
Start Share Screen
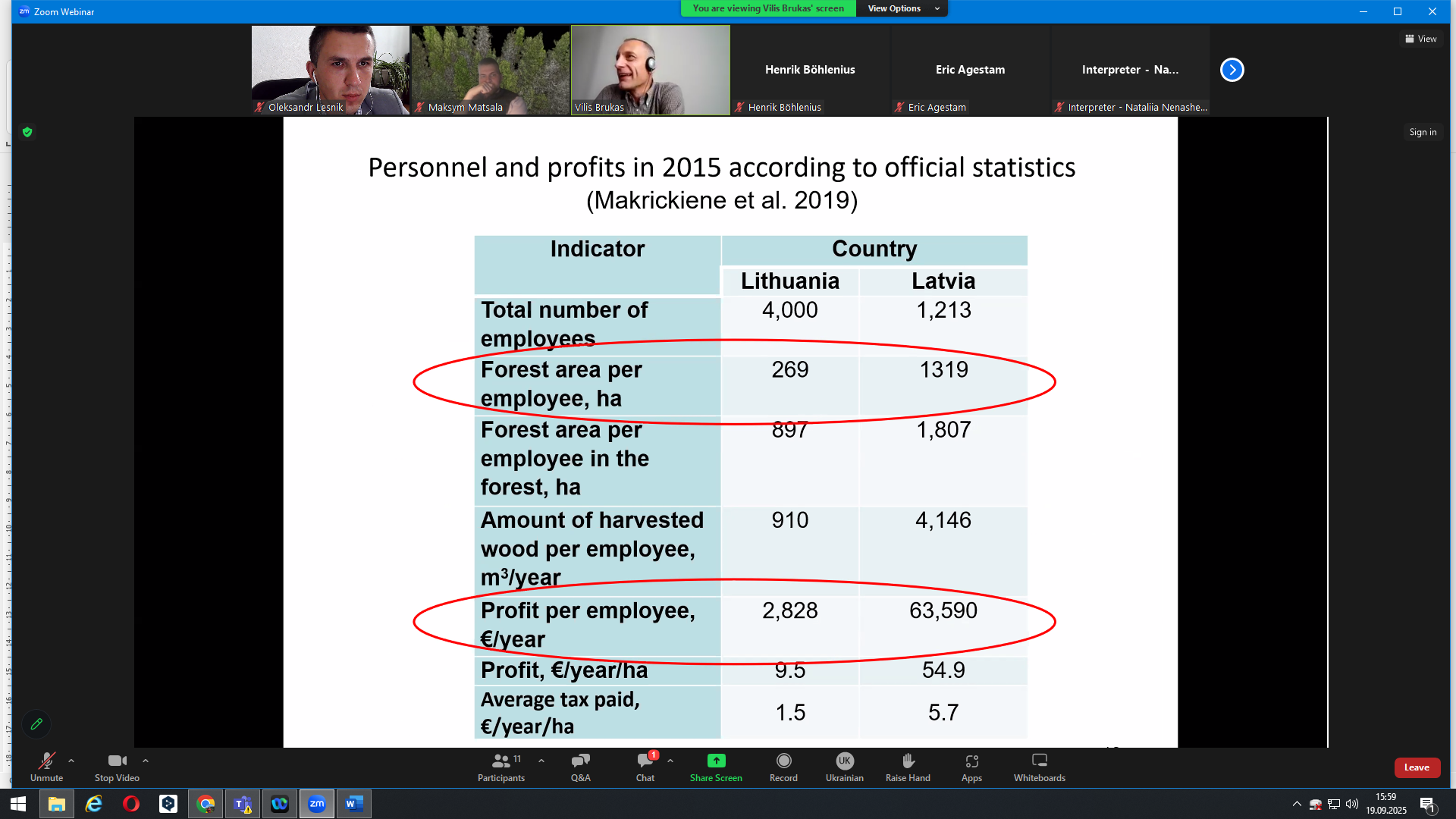[716, 767]
